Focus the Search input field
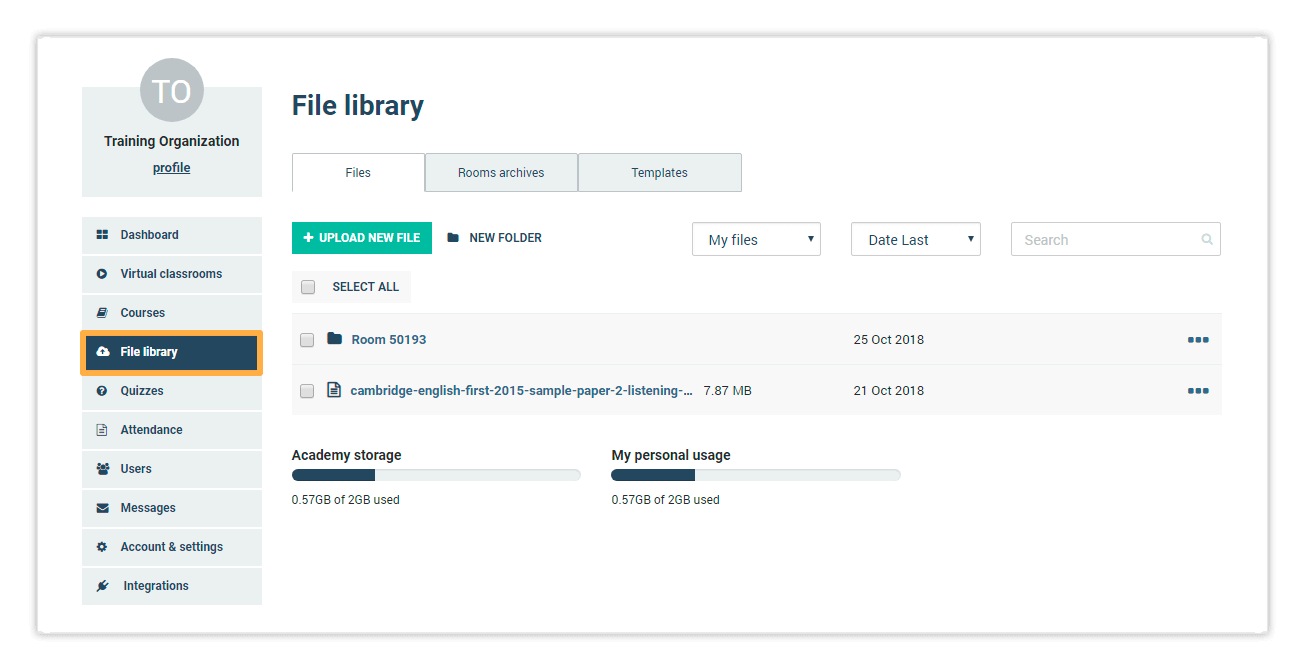The image size is (1303, 669). [x=1116, y=239]
